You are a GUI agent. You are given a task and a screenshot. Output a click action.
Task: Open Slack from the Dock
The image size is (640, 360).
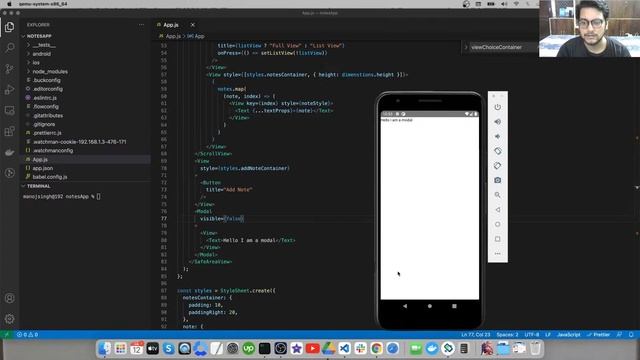click(360, 349)
